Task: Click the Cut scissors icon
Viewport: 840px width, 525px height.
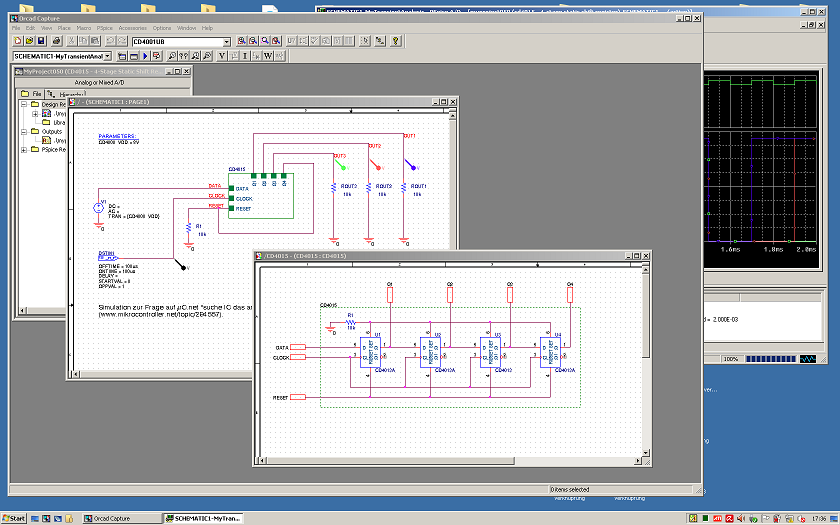Action: coord(72,41)
